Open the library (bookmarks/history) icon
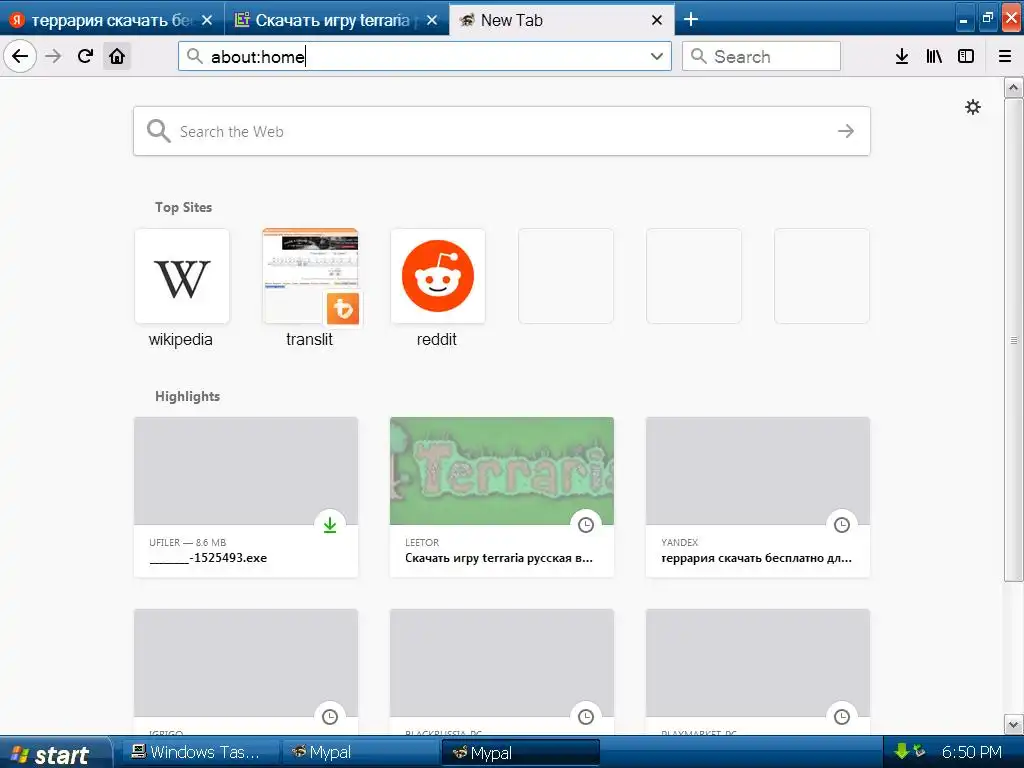The height and width of the screenshot is (768, 1024). [934, 56]
